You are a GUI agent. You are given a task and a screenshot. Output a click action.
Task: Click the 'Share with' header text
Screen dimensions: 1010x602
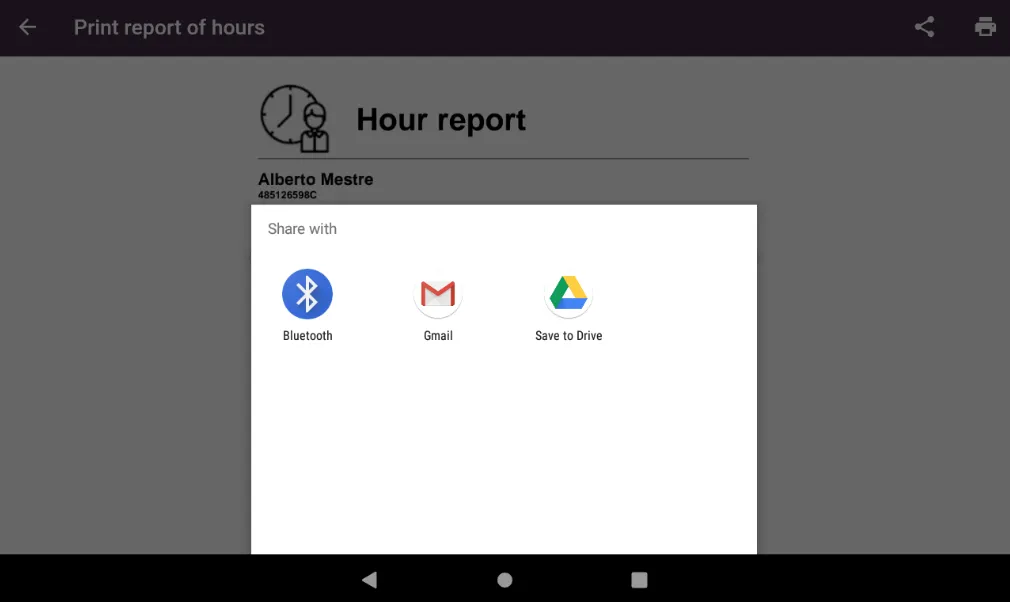302,229
